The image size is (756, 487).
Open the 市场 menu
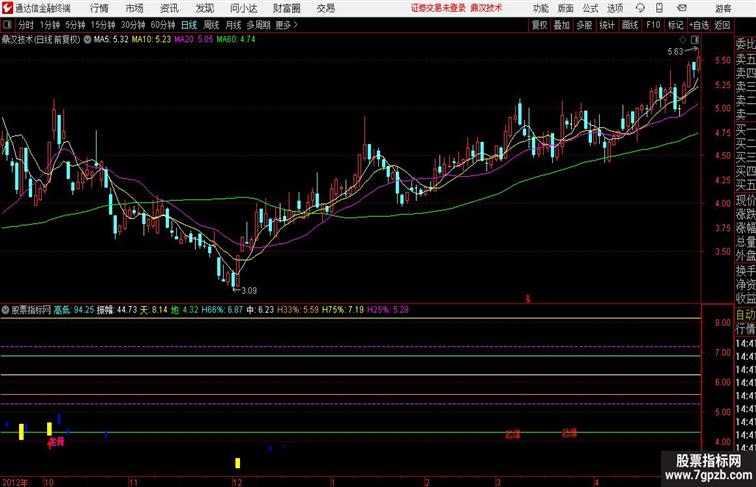point(135,8)
